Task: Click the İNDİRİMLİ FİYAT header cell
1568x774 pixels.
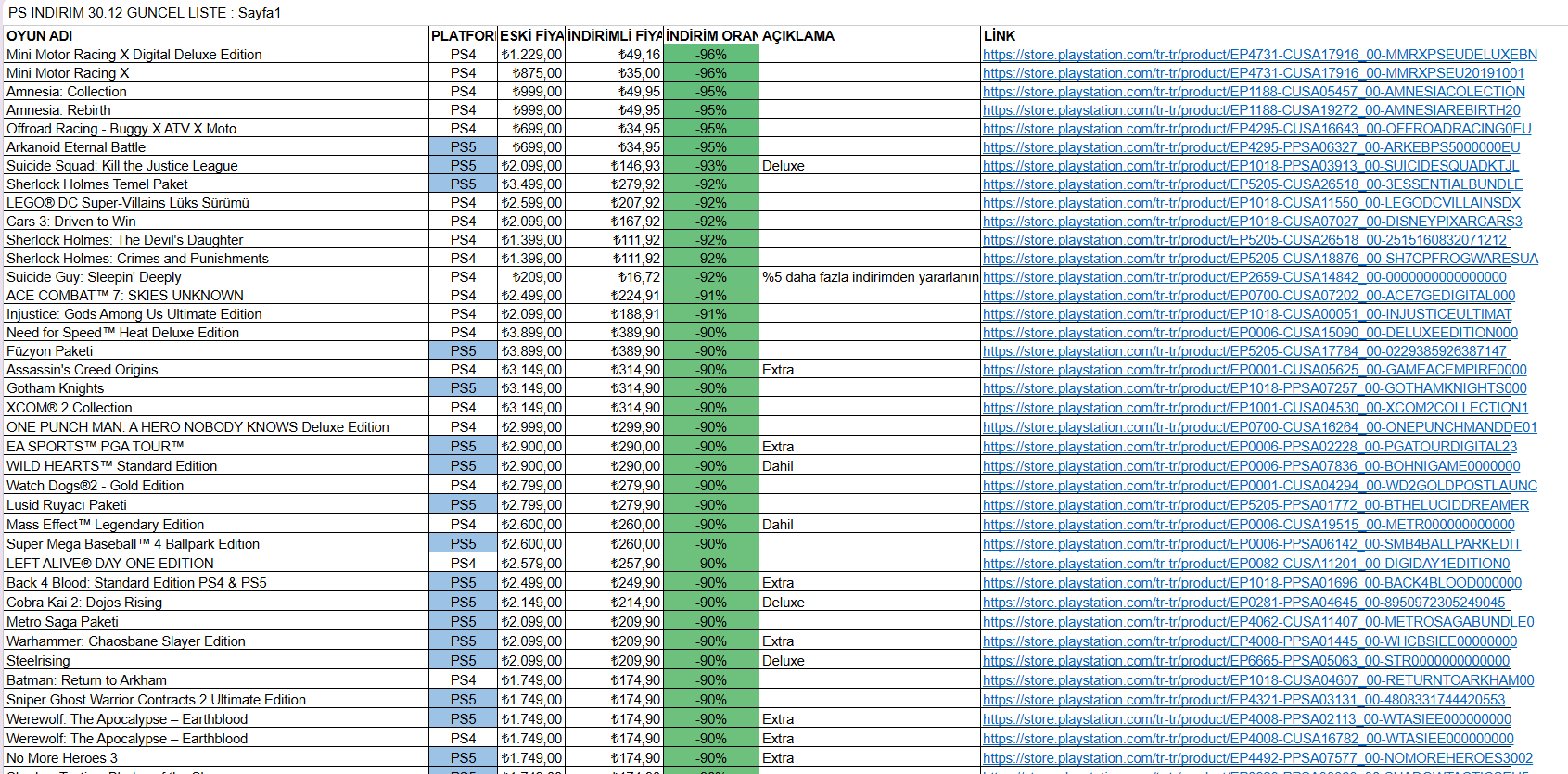Action: pos(615,36)
